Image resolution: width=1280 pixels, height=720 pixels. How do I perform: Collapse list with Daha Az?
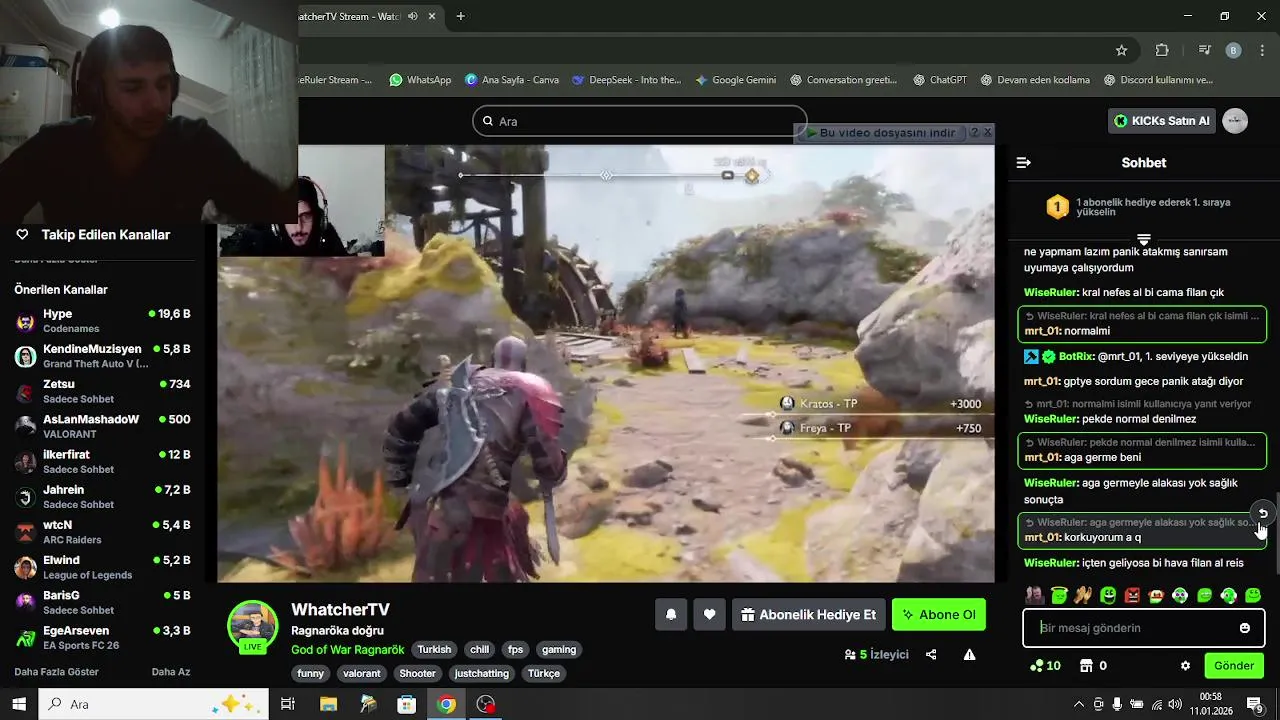[171, 672]
